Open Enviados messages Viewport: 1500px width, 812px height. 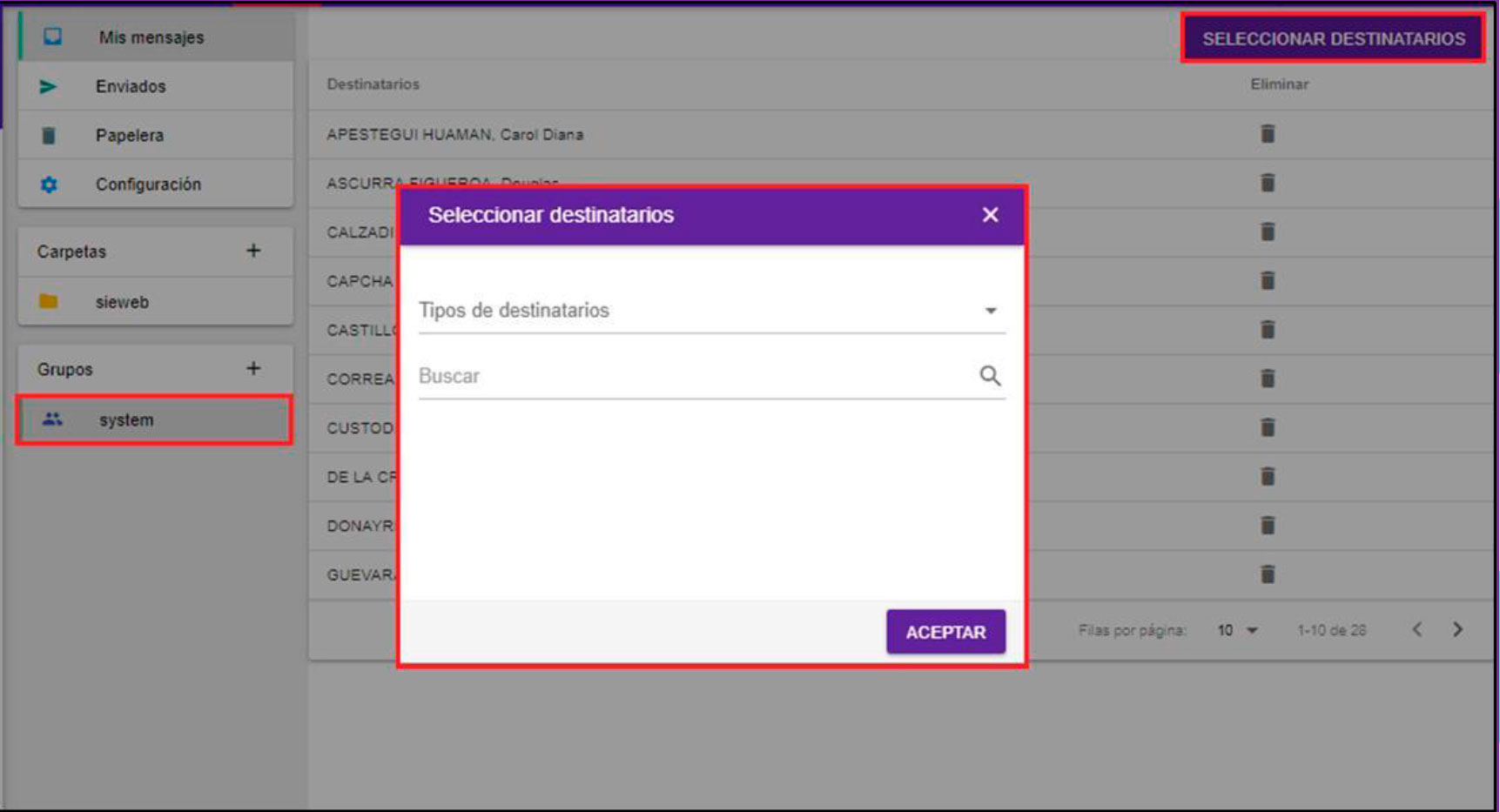[x=131, y=86]
